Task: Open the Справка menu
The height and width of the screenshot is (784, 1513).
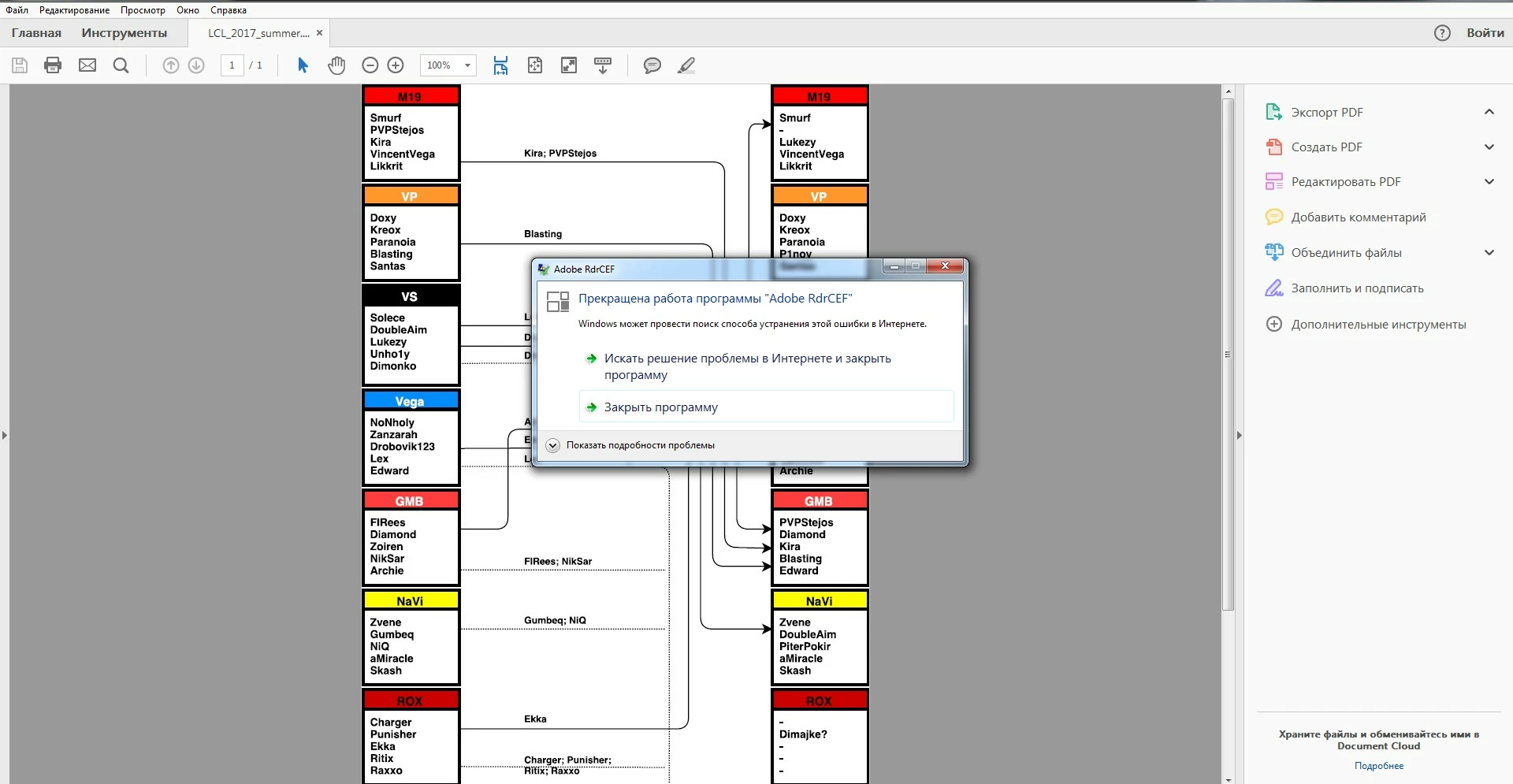Action: [229, 10]
